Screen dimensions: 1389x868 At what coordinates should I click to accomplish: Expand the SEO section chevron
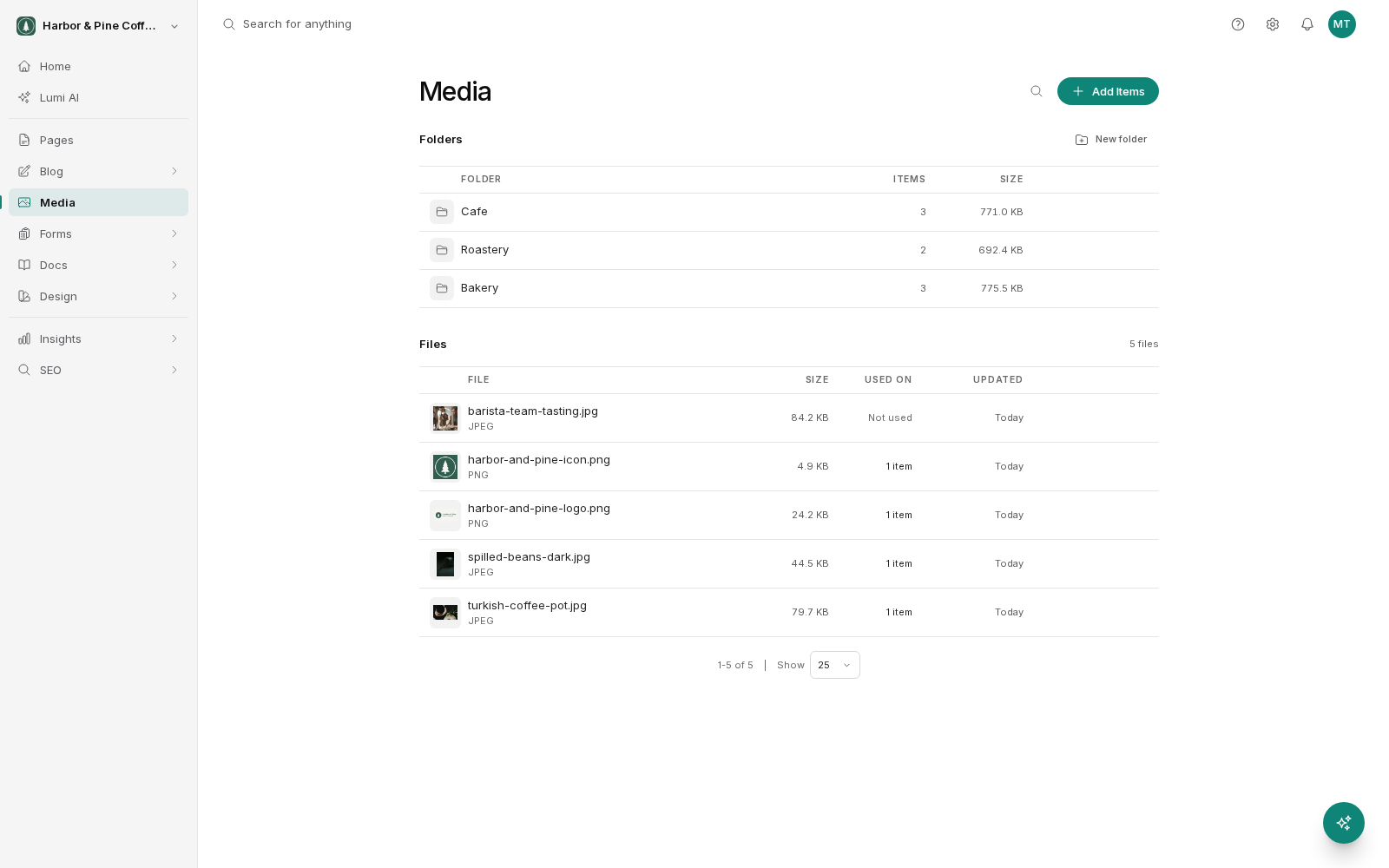pyautogui.click(x=174, y=370)
